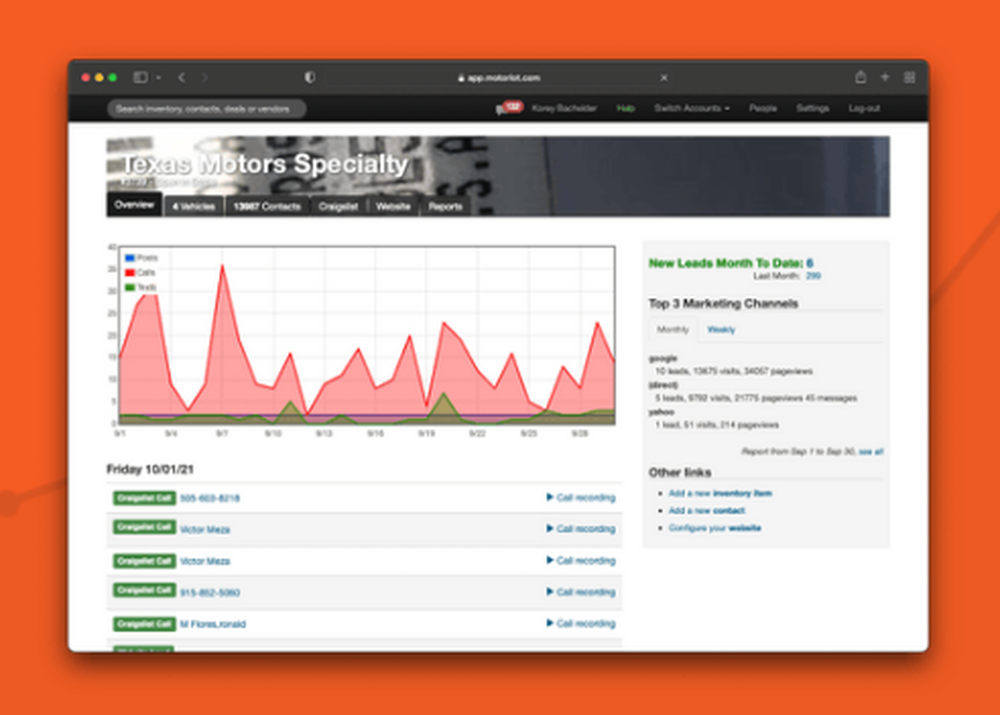
Task: Click the red Calls legend swatch
Action: [129, 273]
